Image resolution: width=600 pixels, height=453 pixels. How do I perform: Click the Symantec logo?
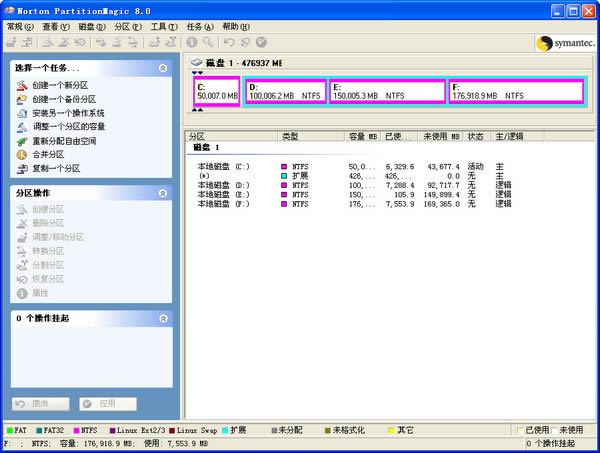tap(565, 43)
